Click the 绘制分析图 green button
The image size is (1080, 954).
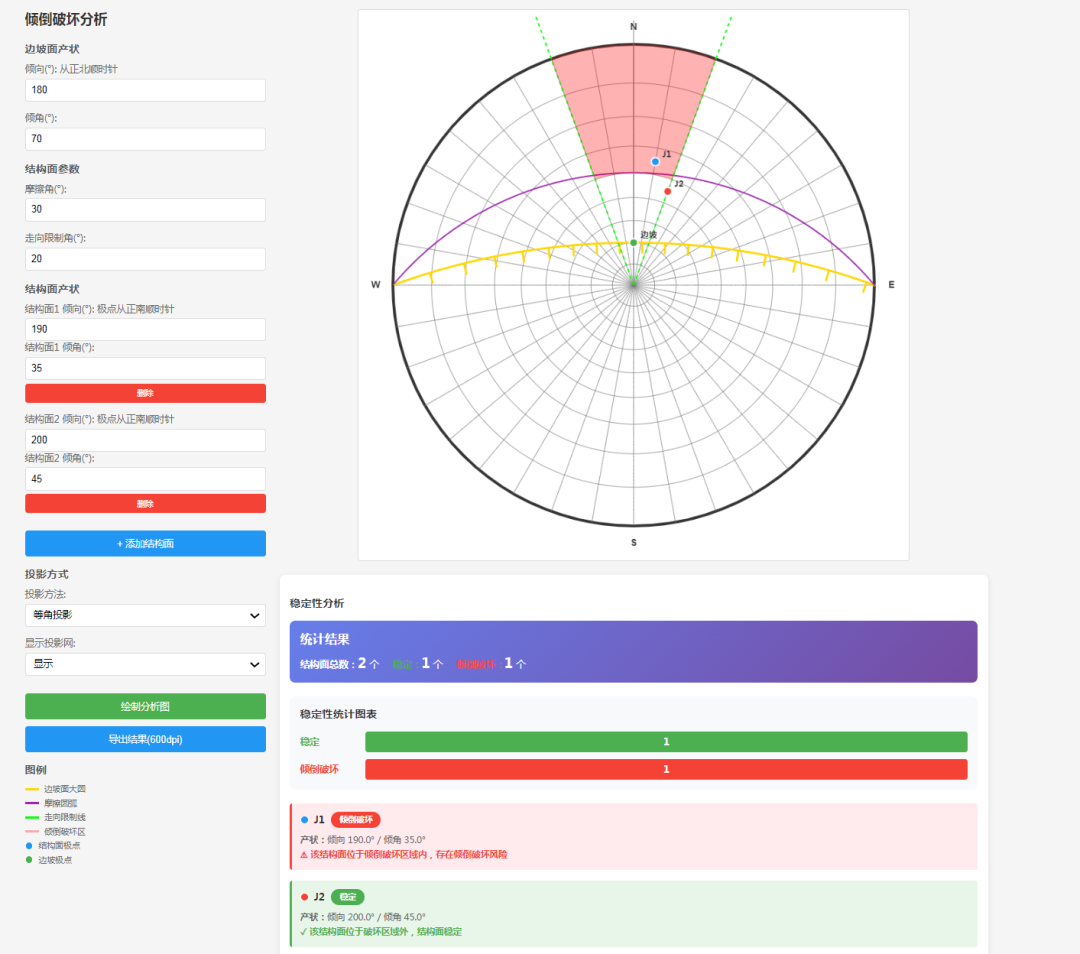click(145, 706)
